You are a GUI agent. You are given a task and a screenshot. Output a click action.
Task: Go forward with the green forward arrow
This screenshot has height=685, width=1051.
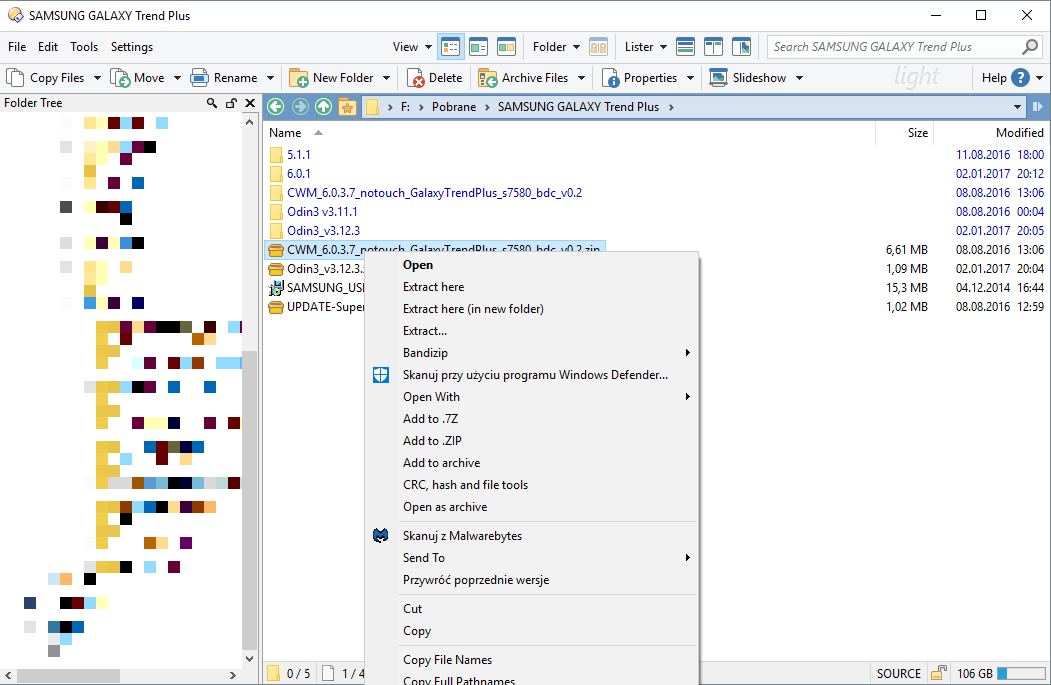[300, 107]
